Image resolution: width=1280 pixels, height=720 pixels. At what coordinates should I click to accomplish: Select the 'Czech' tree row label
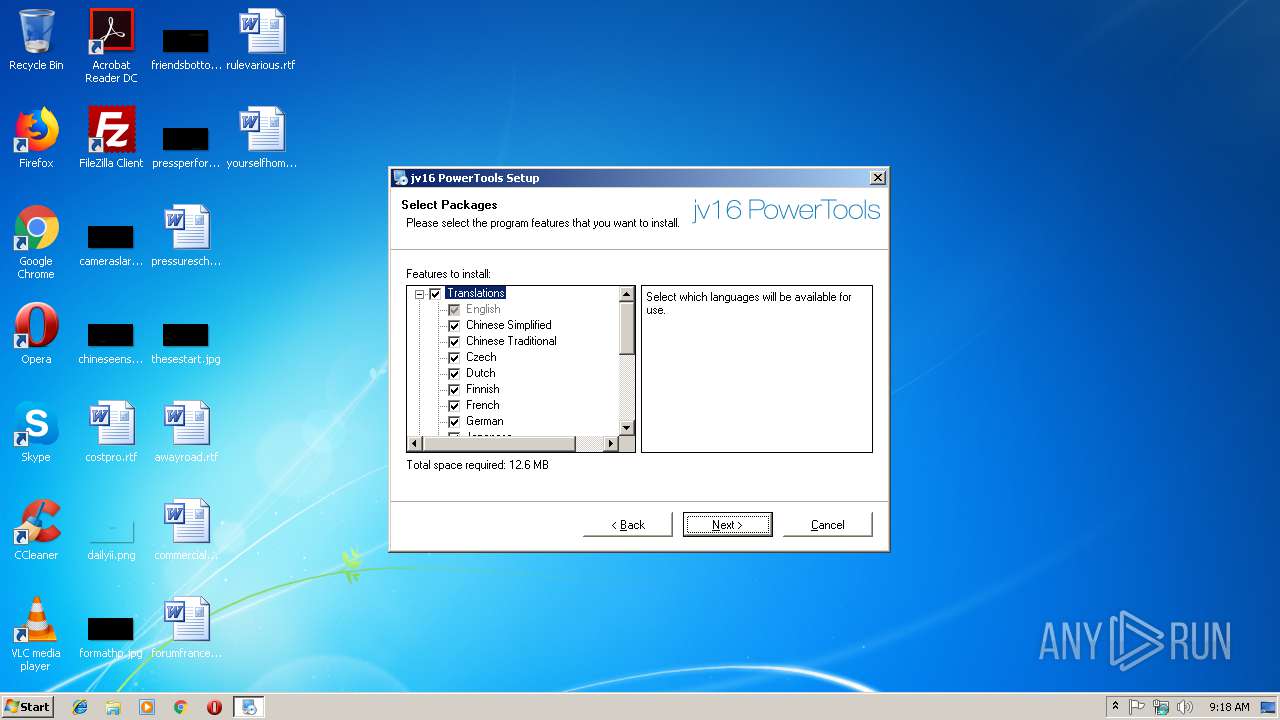(481, 357)
